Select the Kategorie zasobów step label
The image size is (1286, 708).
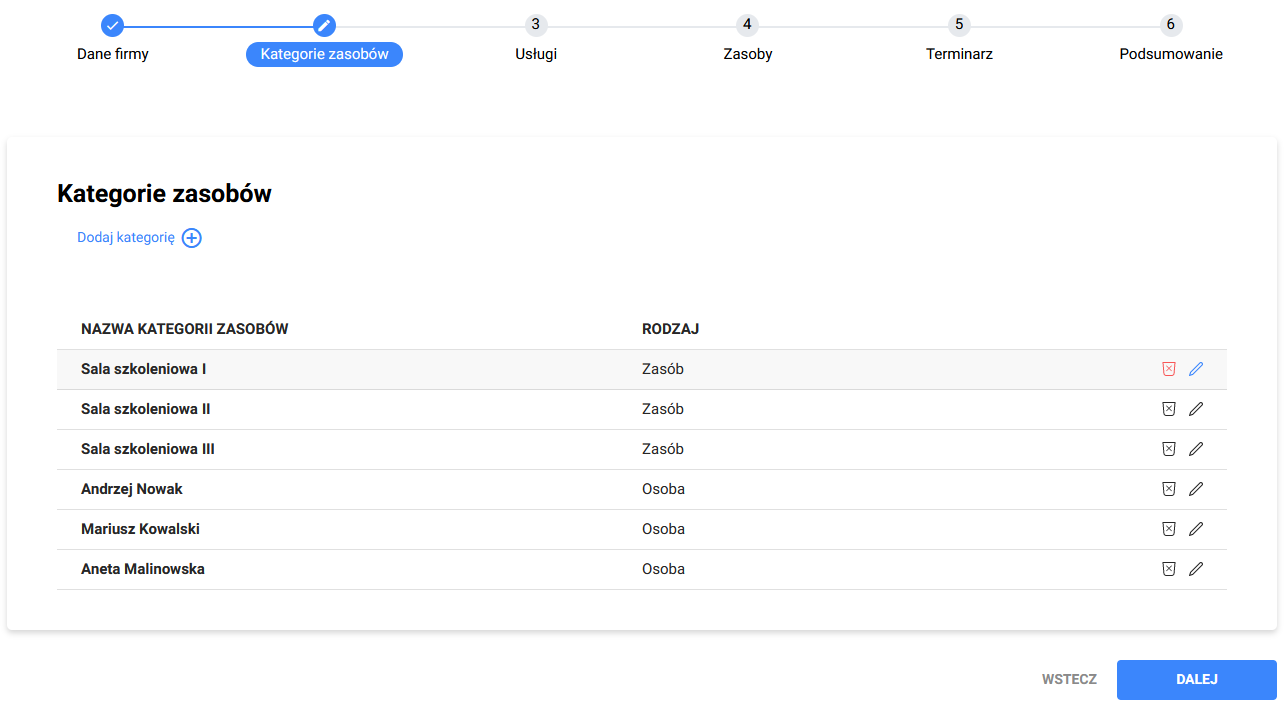[324, 54]
